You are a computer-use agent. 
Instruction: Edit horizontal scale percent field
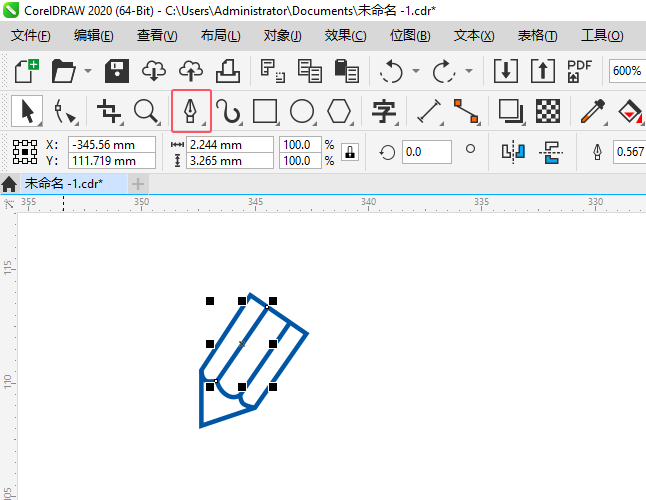pyautogui.click(x=300, y=145)
